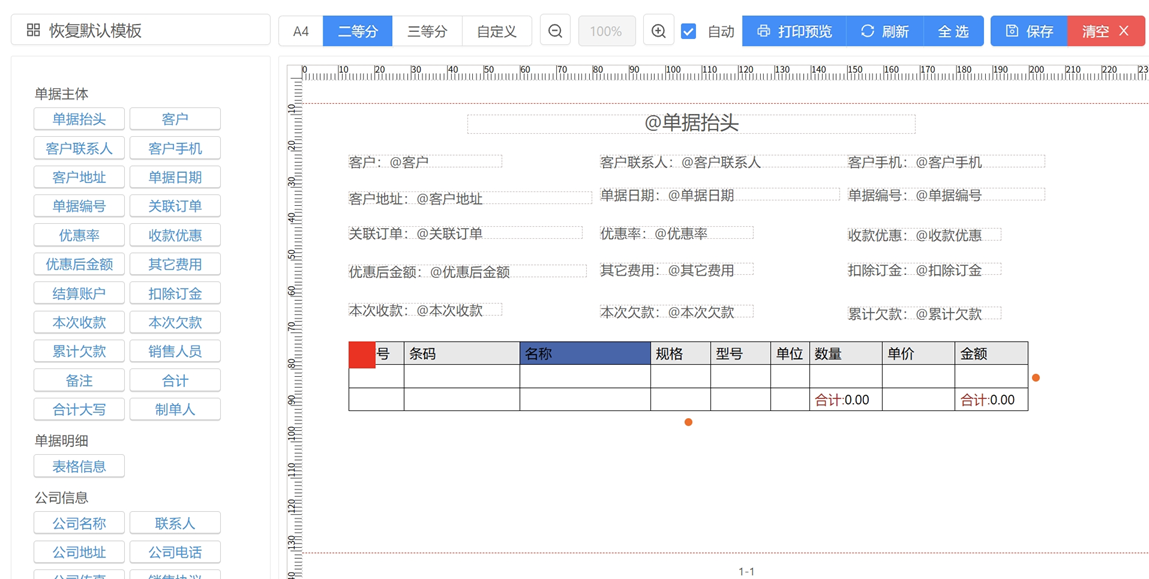Add the 扣除订金 sidebar field

click(x=175, y=293)
